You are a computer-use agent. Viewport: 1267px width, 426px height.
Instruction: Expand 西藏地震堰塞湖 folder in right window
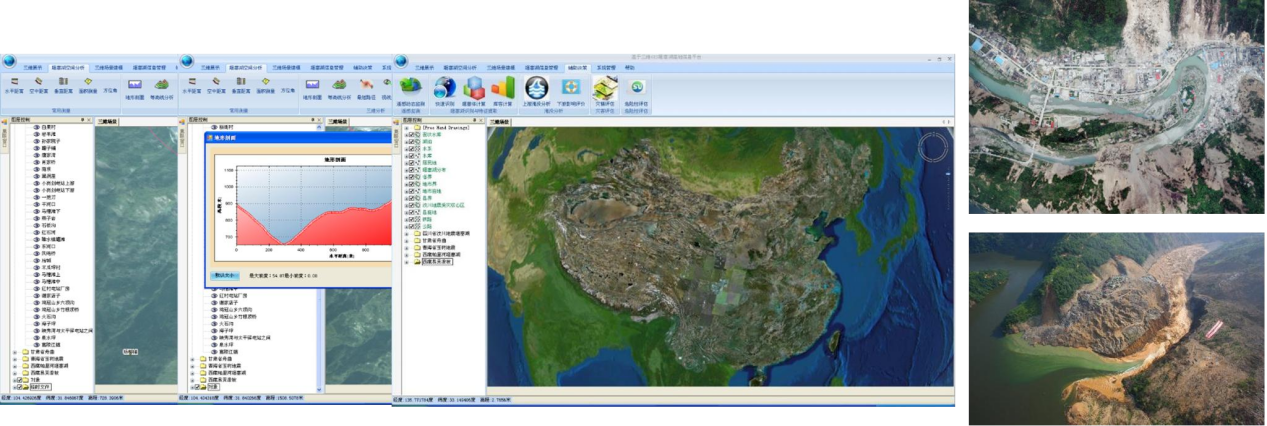[x=406, y=254]
